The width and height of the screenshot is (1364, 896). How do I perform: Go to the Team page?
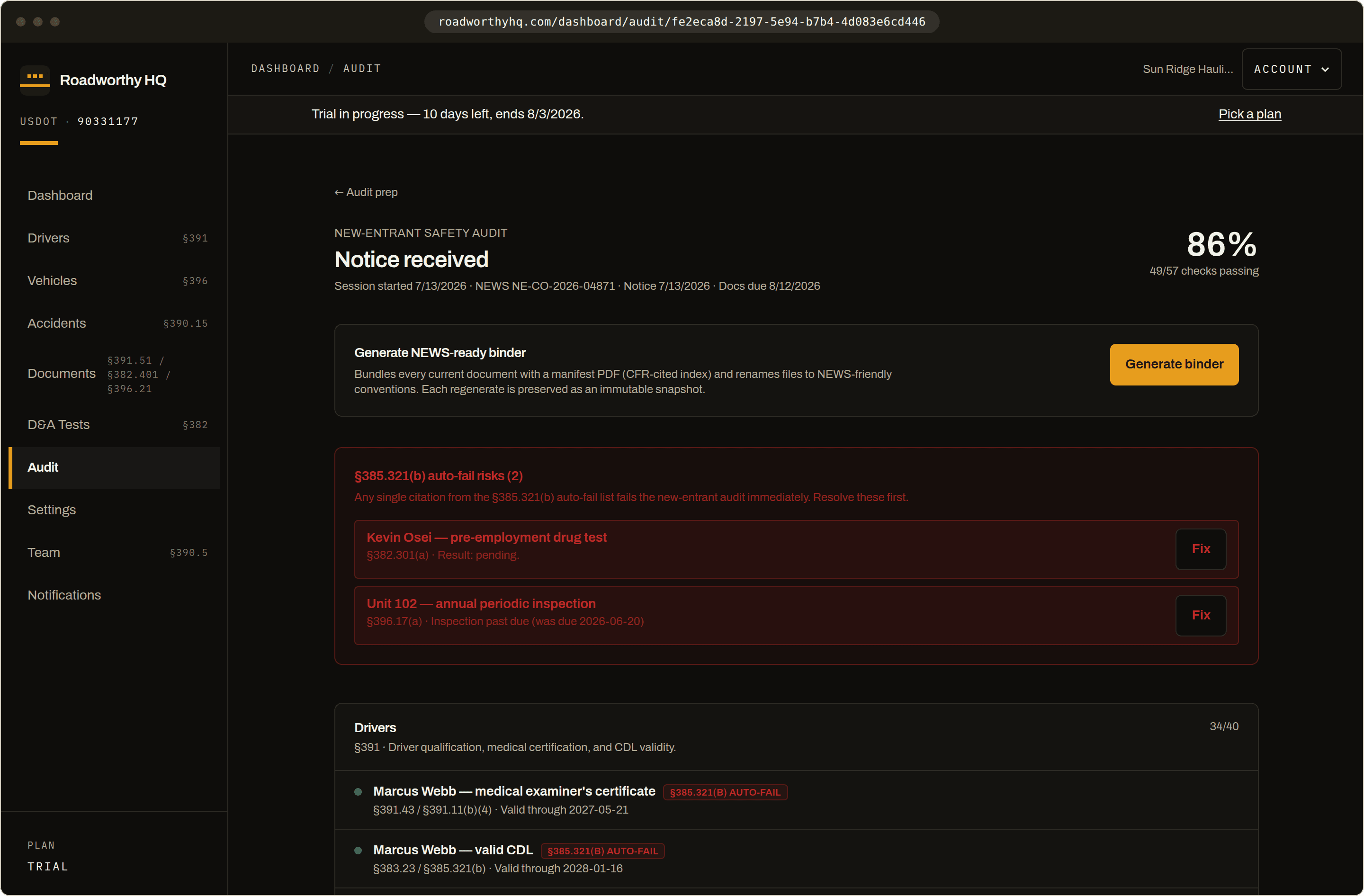click(x=115, y=553)
